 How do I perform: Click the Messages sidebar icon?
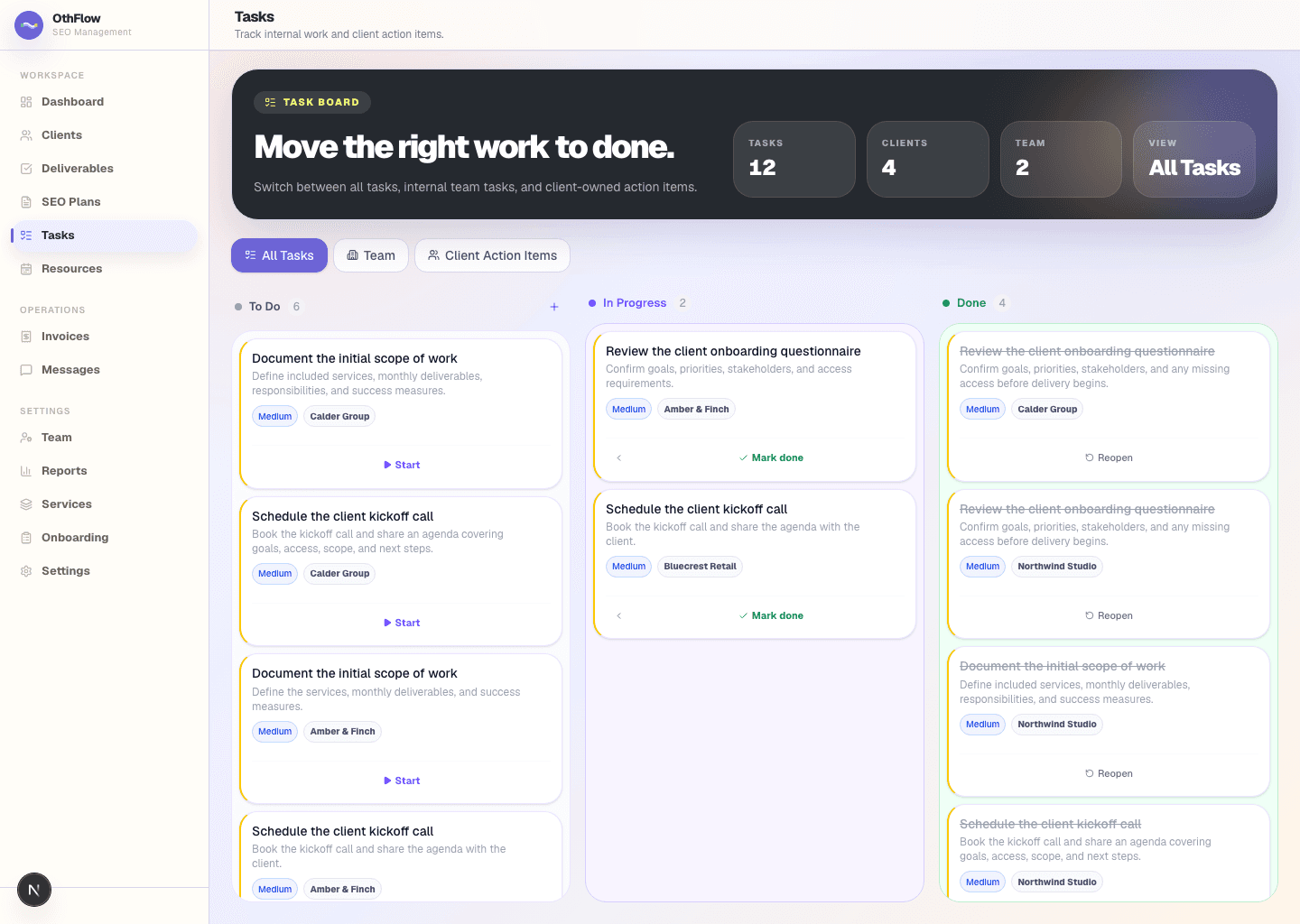pos(26,370)
